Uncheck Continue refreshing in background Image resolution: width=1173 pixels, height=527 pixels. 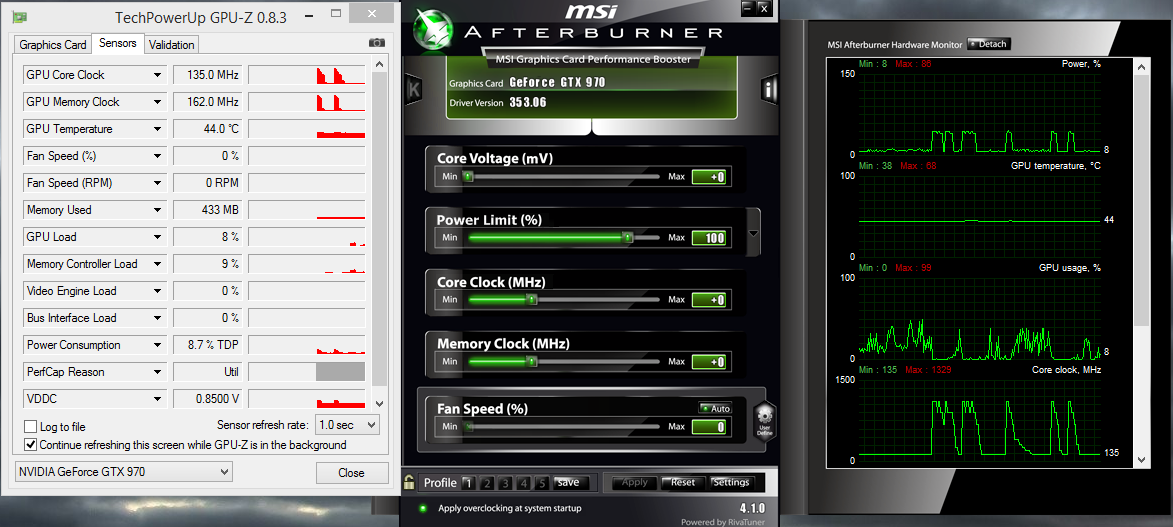31,445
